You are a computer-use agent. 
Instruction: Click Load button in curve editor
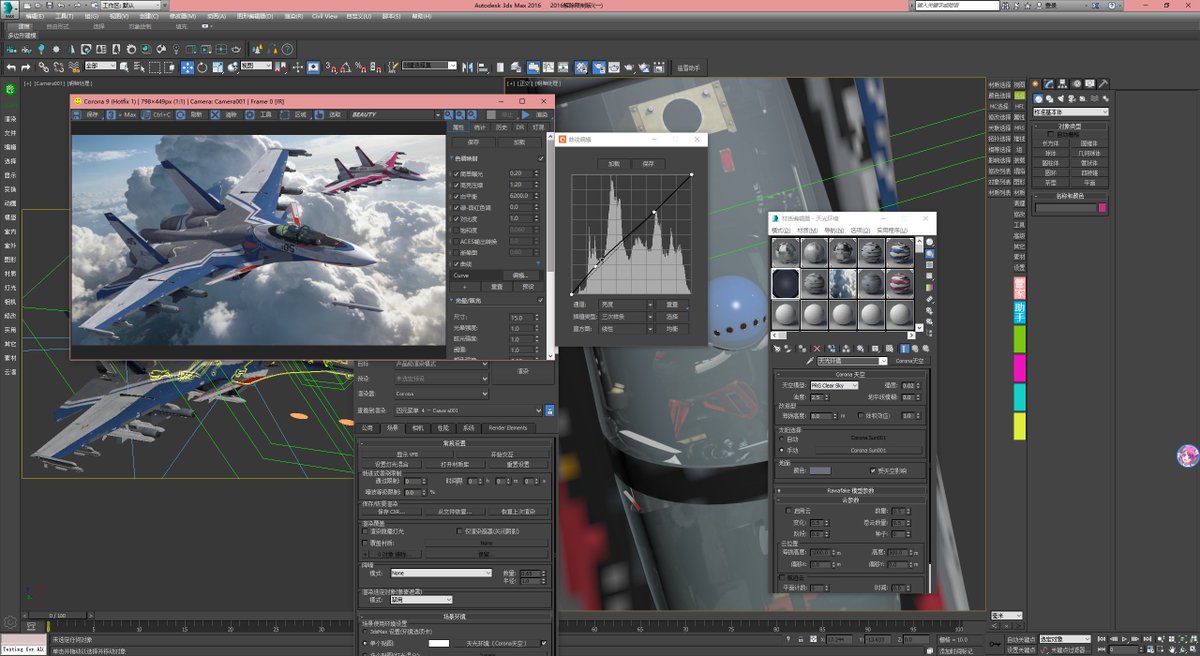tap(614, 164)
